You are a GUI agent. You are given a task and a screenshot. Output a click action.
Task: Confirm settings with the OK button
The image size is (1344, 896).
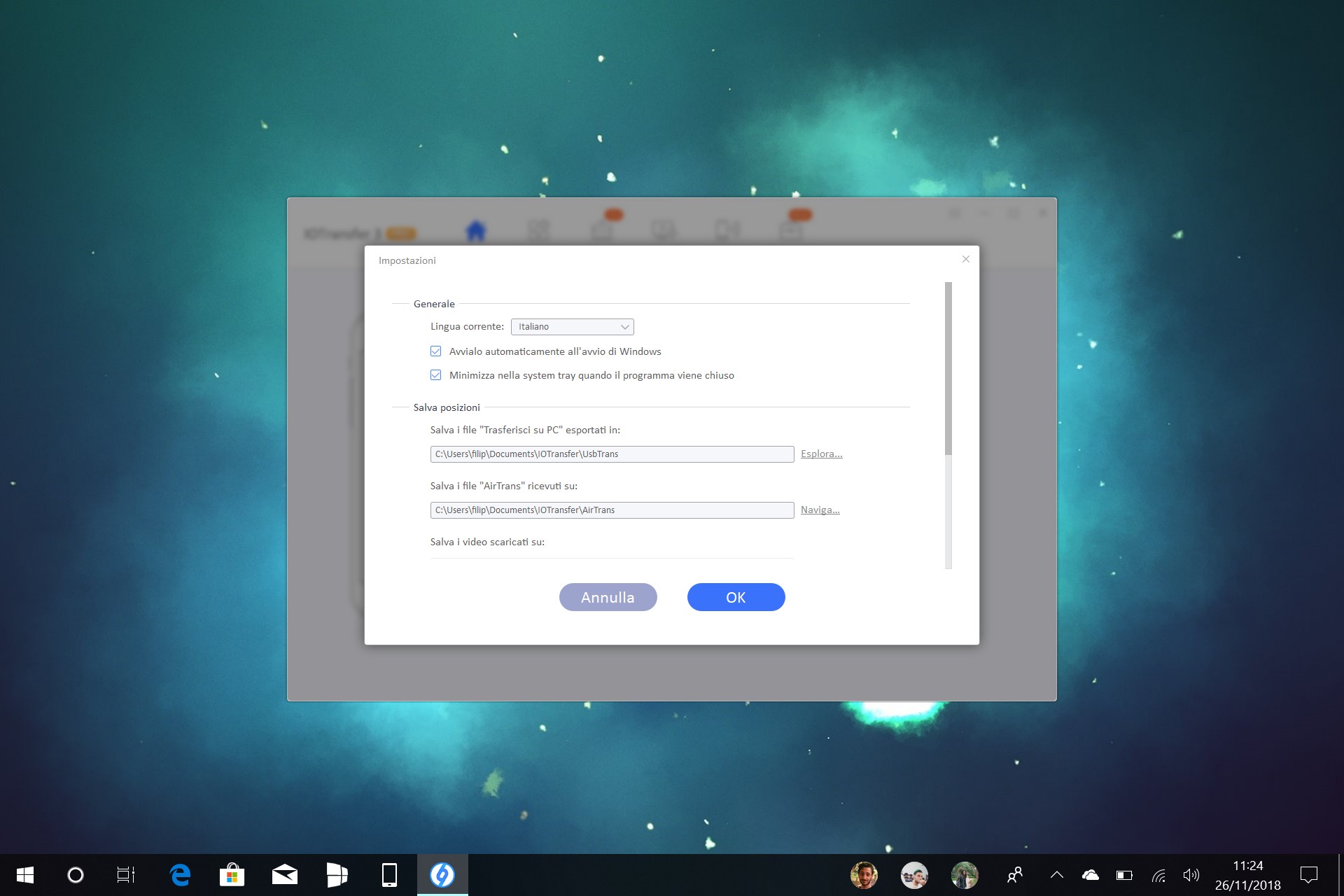tap(736, 597)
